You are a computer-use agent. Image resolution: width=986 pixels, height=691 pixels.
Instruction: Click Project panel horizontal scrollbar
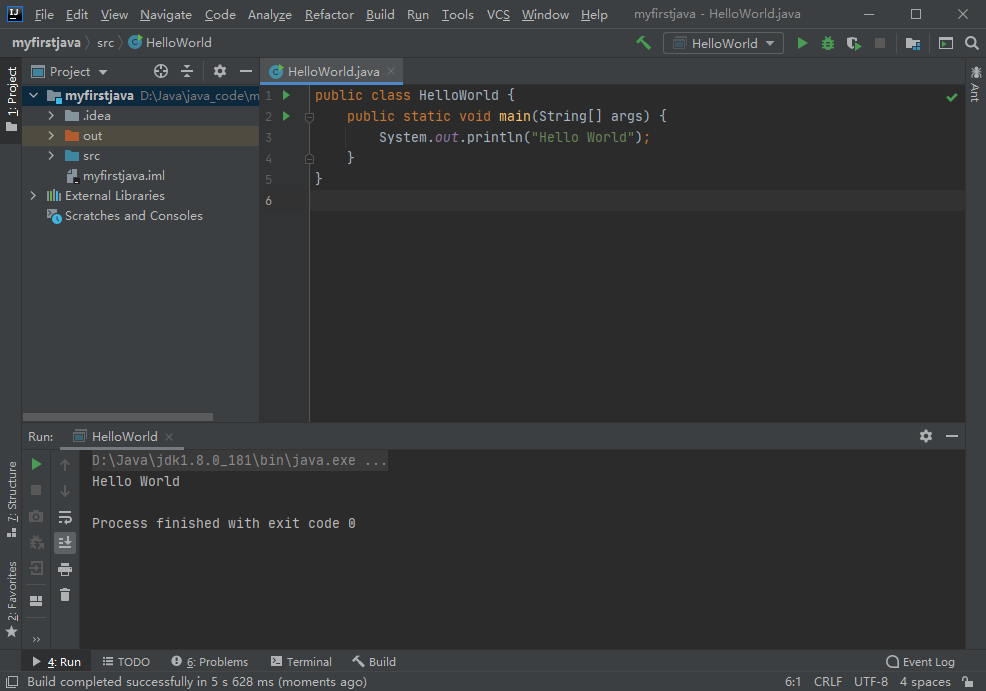118,417
